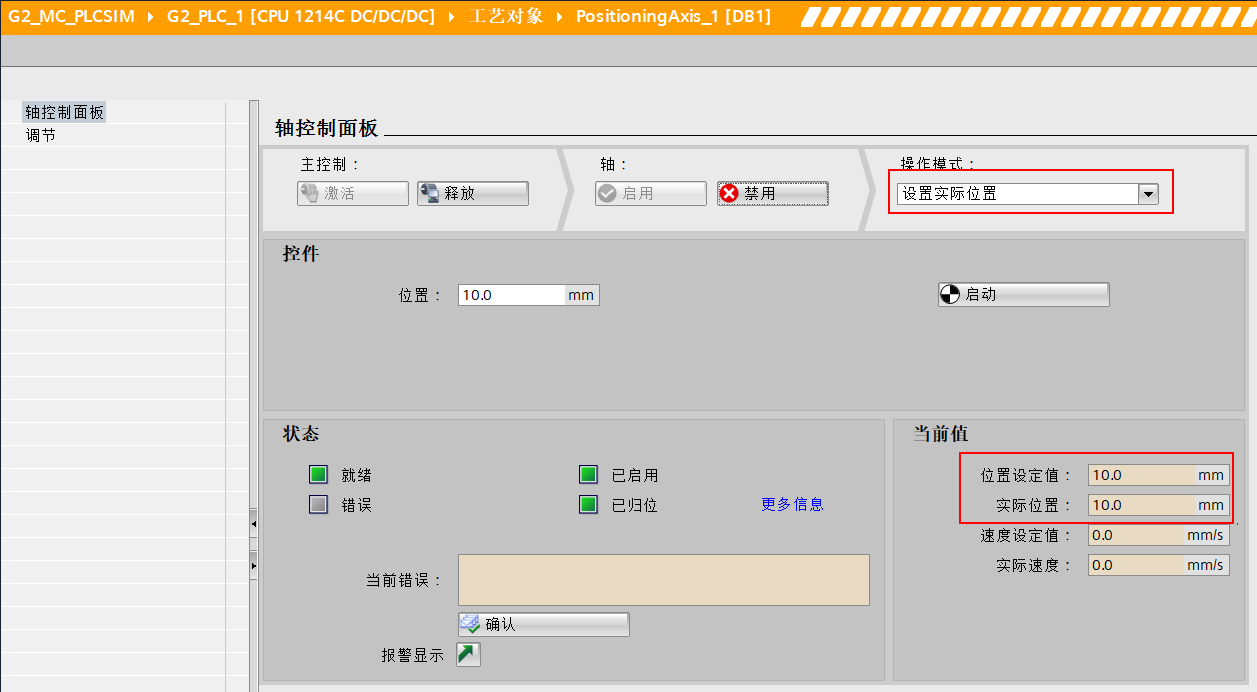Select 调节 in the left sidebar
This screenshot has width=1257, height=692.
[x=40, y=134]
